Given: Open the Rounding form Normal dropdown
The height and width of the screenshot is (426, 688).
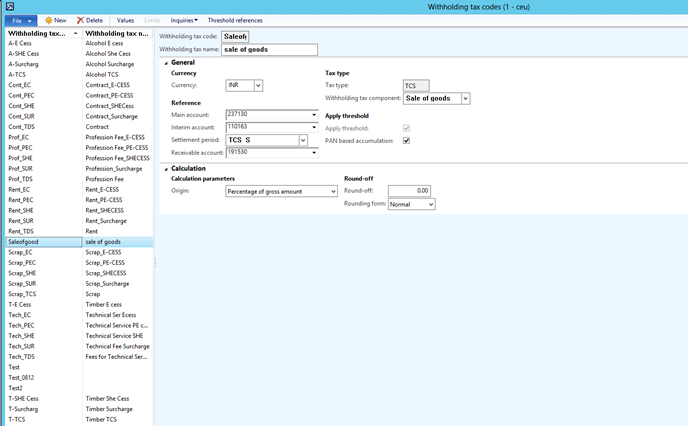Looking at the screenshot, I should [431, 204].
